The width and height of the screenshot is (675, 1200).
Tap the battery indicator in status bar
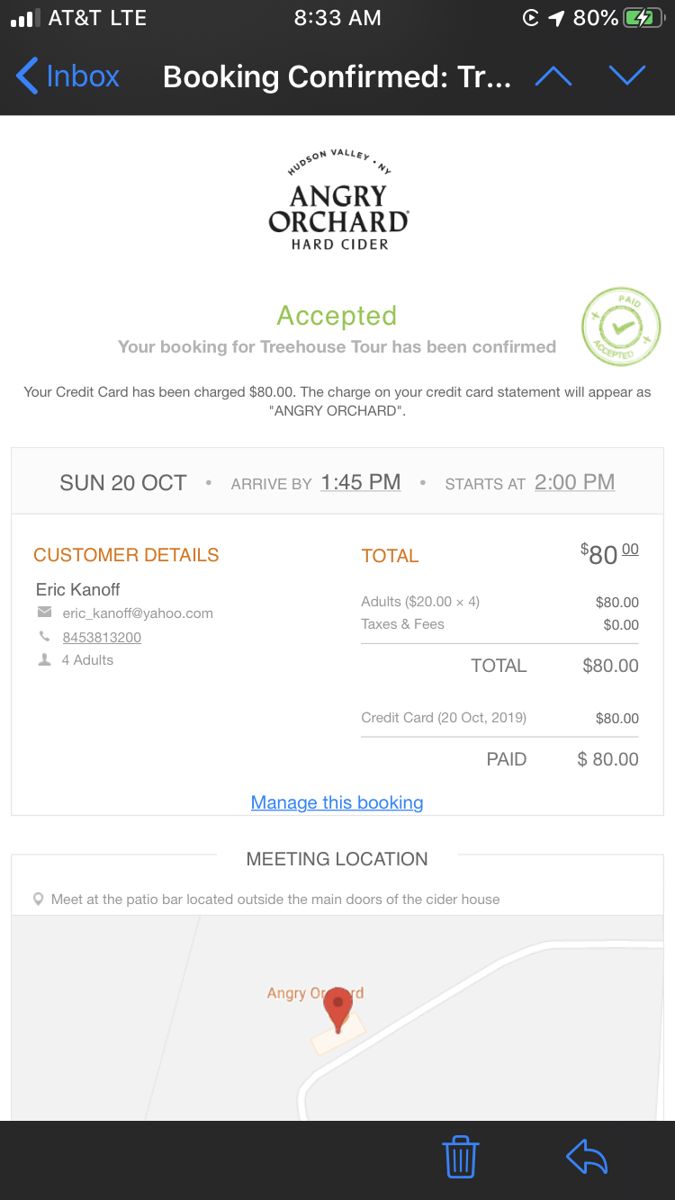(643, 18)
